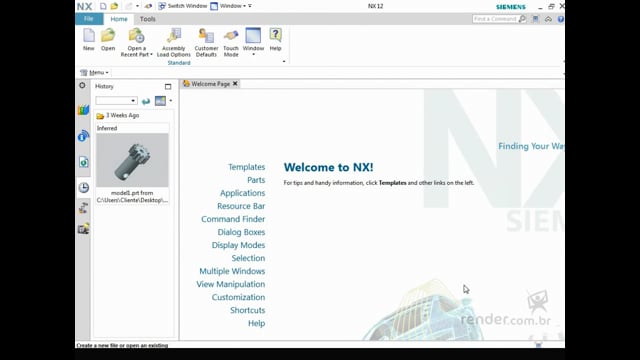Open the quick access toolbar customize arrow
The width and height of the screenshot is (640, 360).
point(250,6)
